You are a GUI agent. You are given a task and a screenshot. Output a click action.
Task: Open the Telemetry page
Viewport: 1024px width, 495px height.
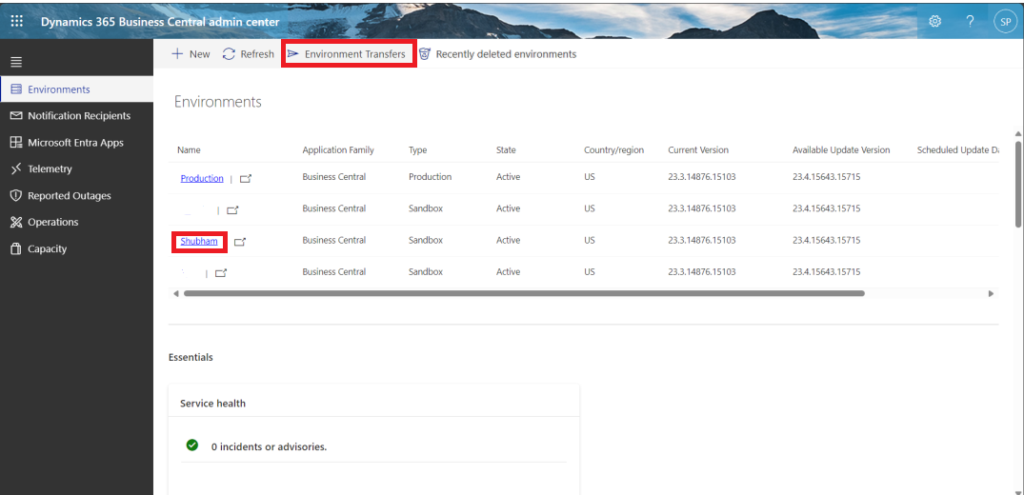pos(76,168)
